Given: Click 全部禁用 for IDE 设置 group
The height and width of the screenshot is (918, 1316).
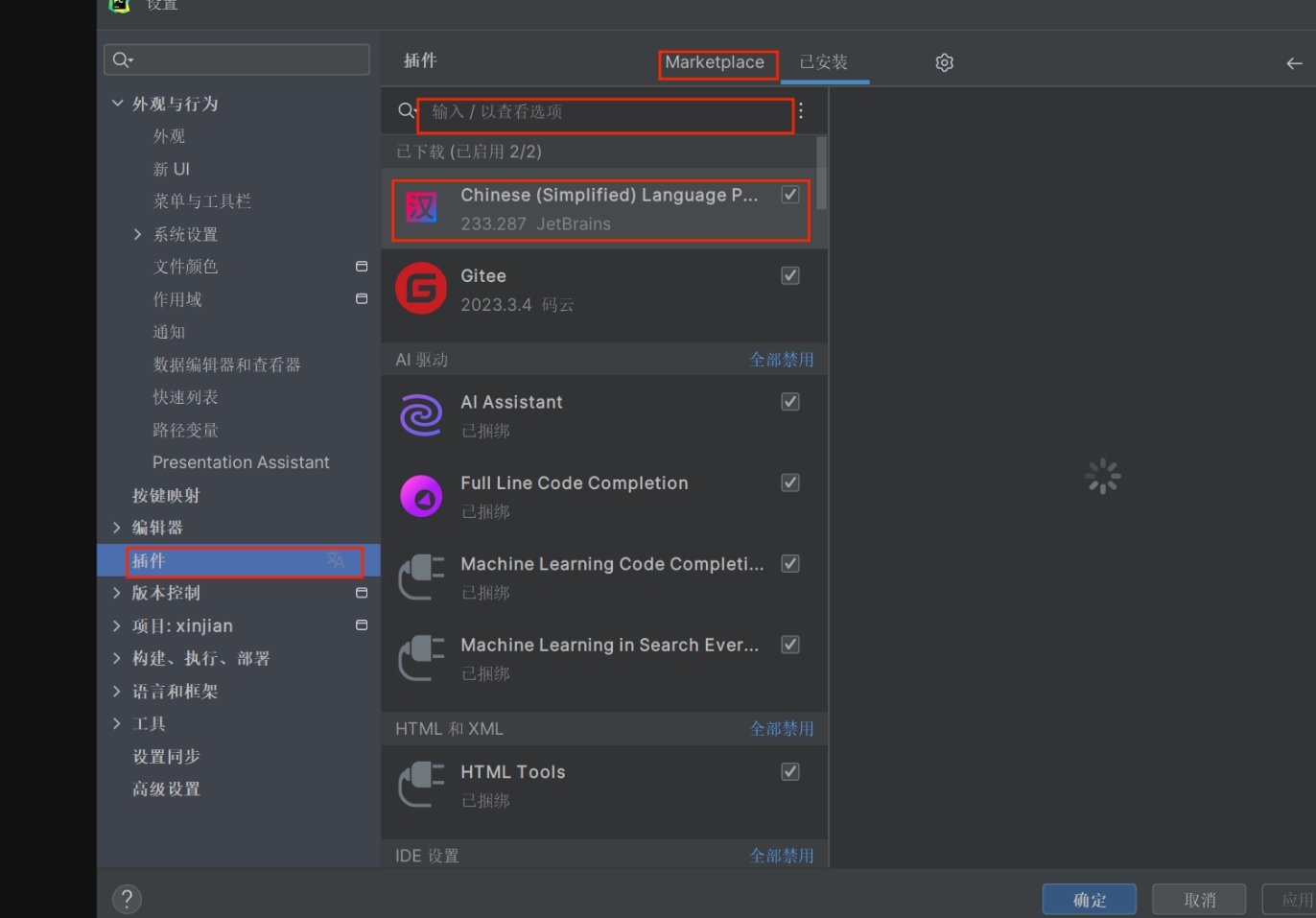Looking at the screenshot, I should [782, 856].
